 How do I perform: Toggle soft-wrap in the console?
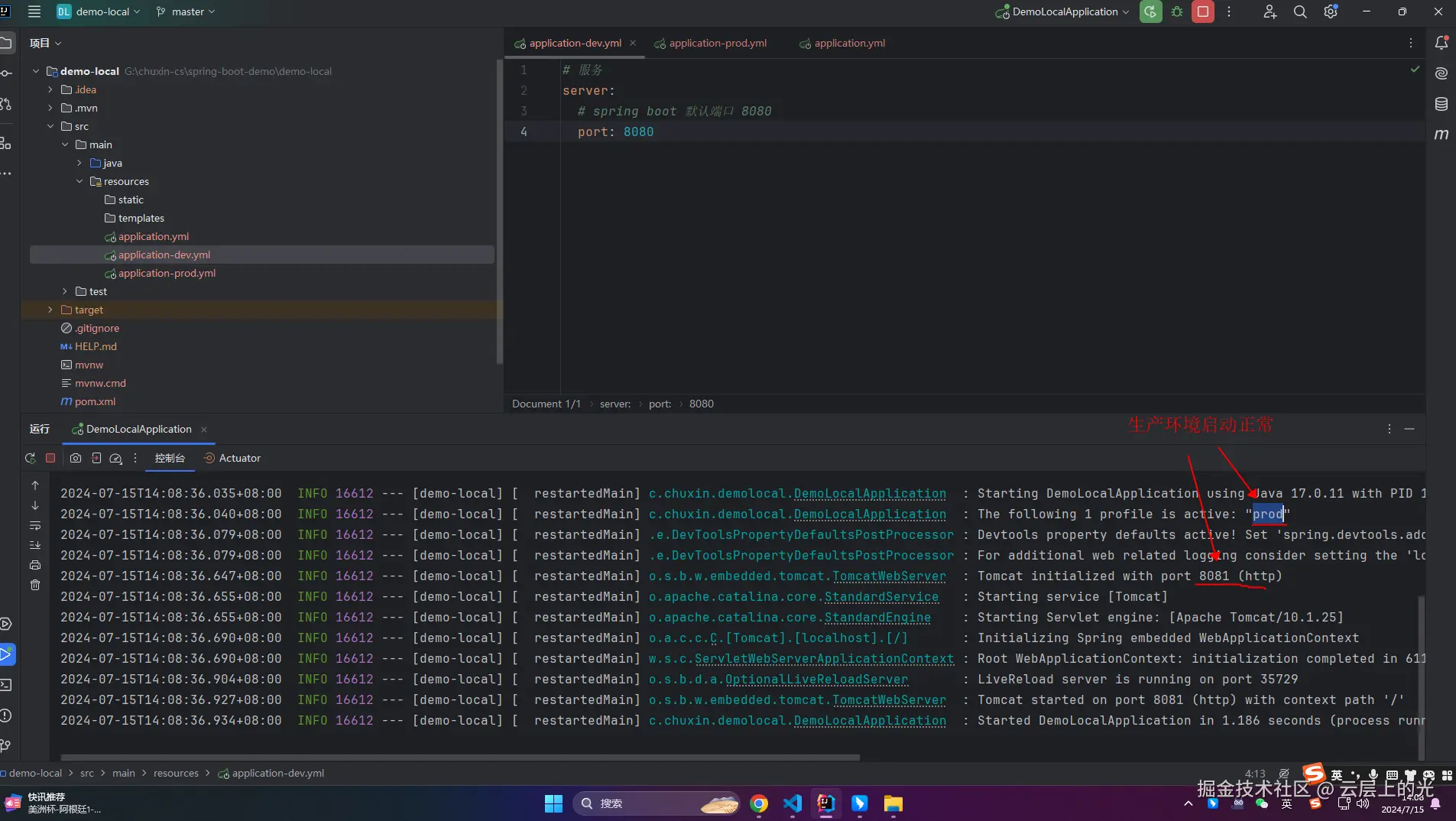35,526
